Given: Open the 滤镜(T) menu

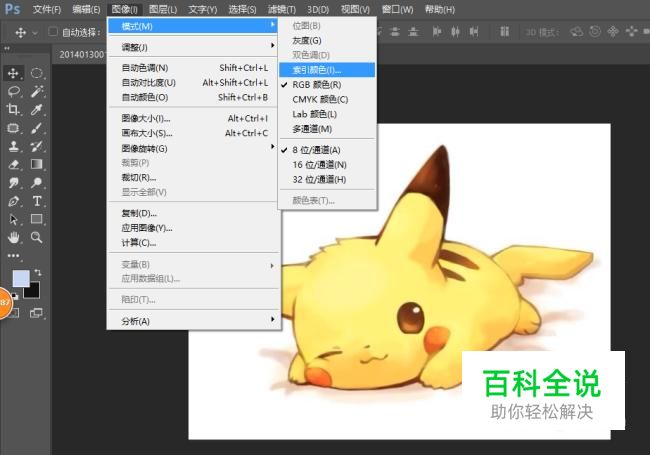Looking at the screenshot, I should [282, 9].
